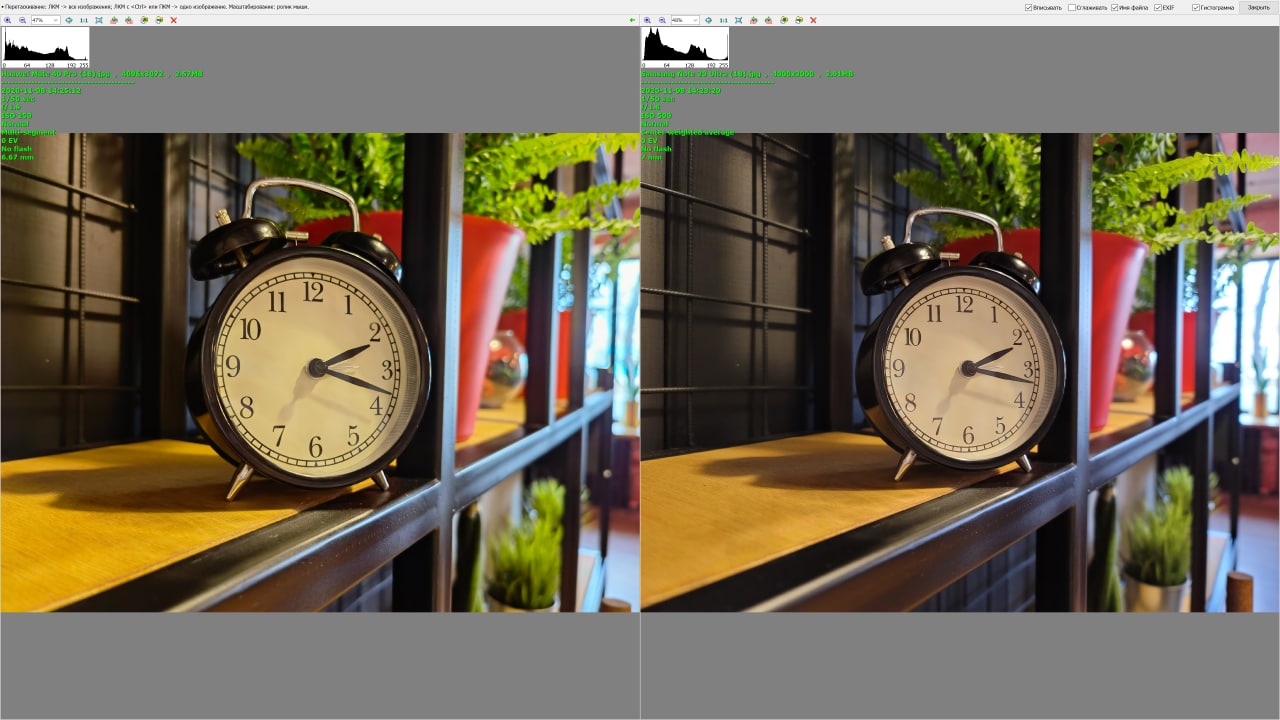
Task: Zoom out on the left Huawei image
Action: click(x=22, y=20)
